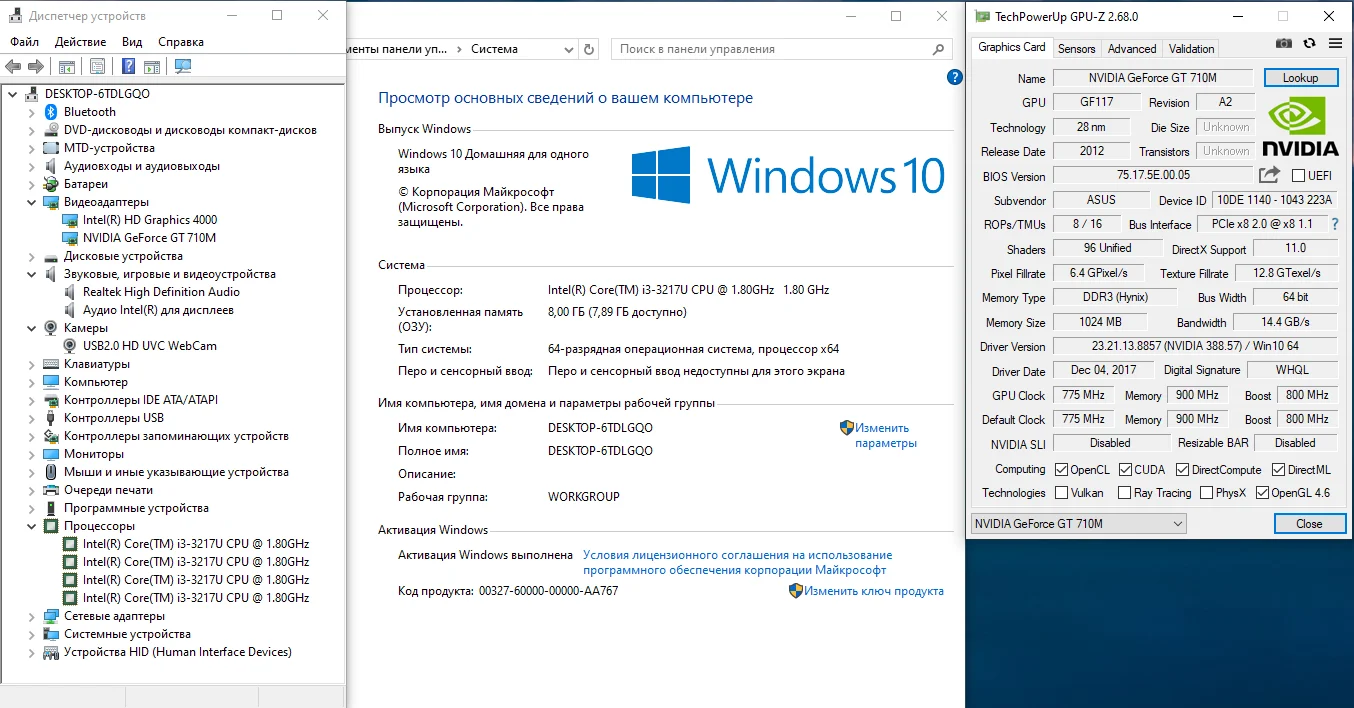The image size is (1354, 708).
Task: Click search magnifier in control panel search
Action: tap(938, 49)
